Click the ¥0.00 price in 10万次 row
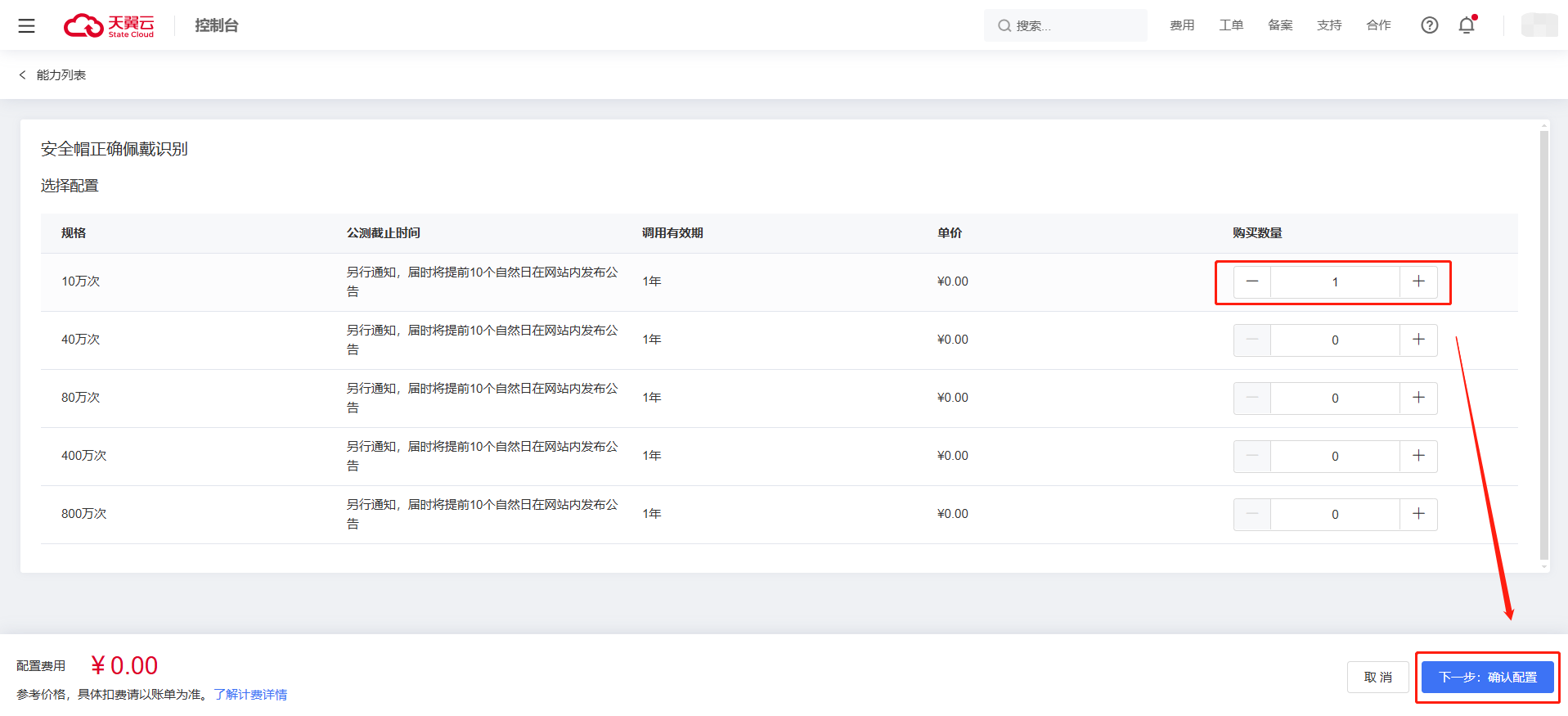The height and width of the screenshot is (716, 1568). point(952,281)
